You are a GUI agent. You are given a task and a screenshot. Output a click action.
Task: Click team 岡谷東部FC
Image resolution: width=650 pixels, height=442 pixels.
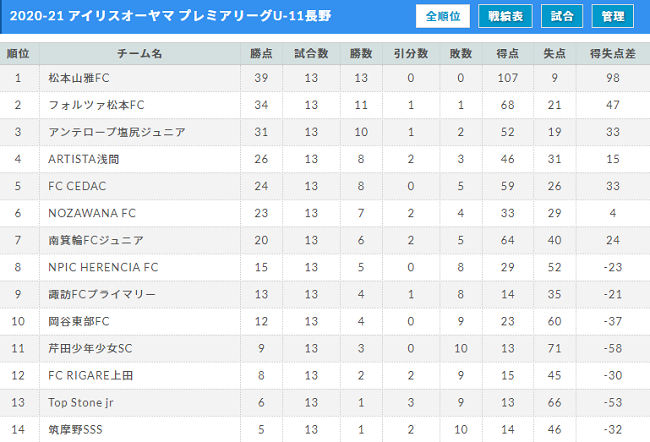click(x=79, y=321)
